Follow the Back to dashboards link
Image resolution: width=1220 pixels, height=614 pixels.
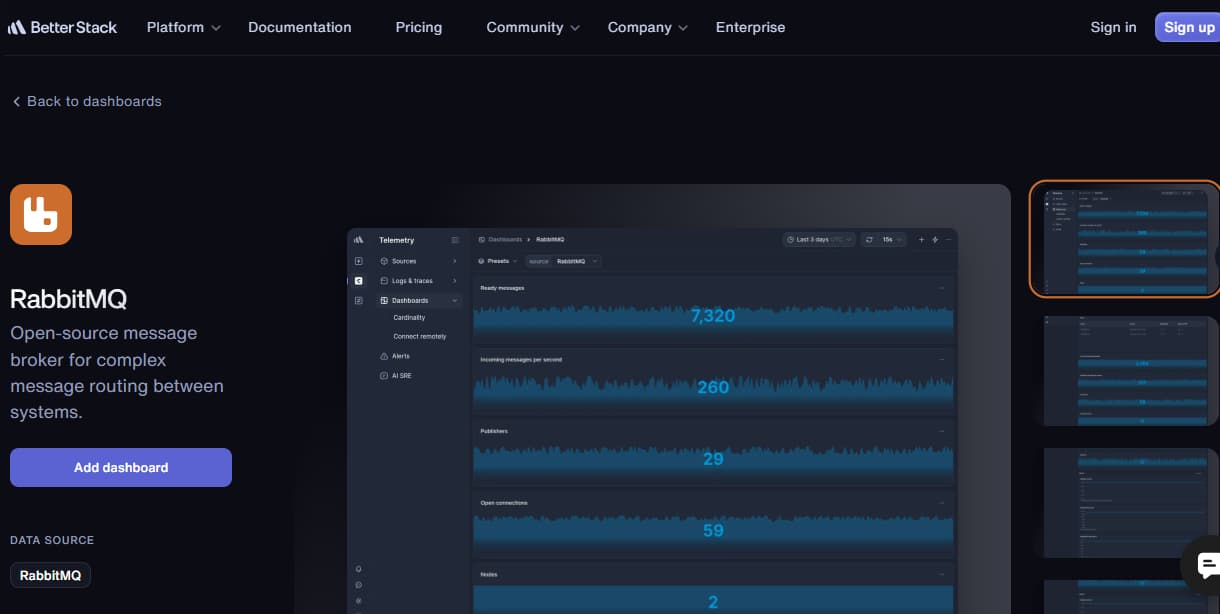pyautogui.click(x=85, y=101)
